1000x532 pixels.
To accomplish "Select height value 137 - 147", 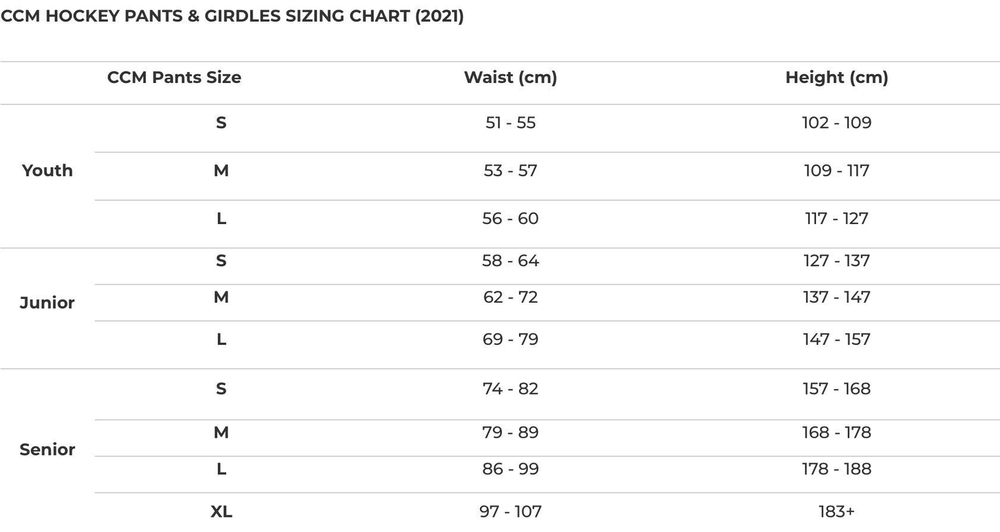I will coord(836,297).
